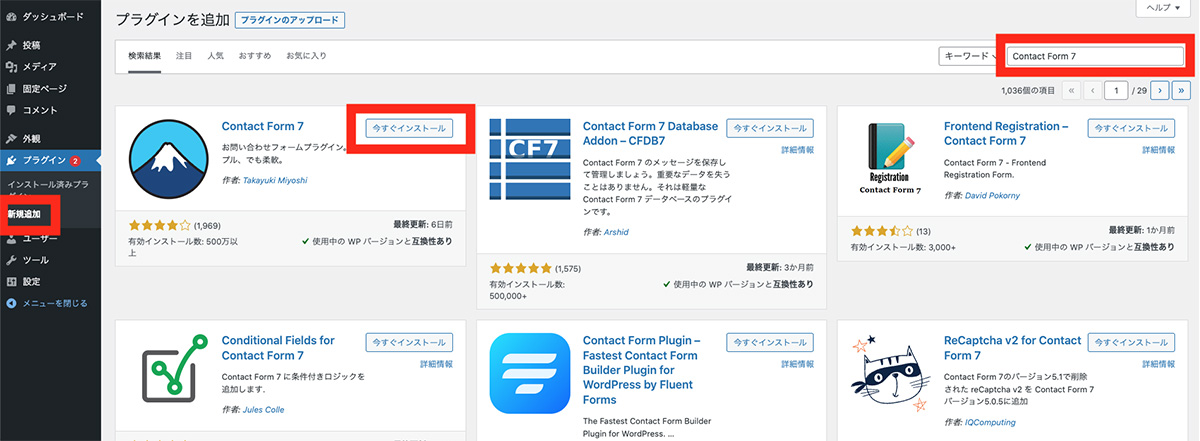Switch to the 検索結果 tab
The height and width of the screenshot is (441, 1200).
145,55
